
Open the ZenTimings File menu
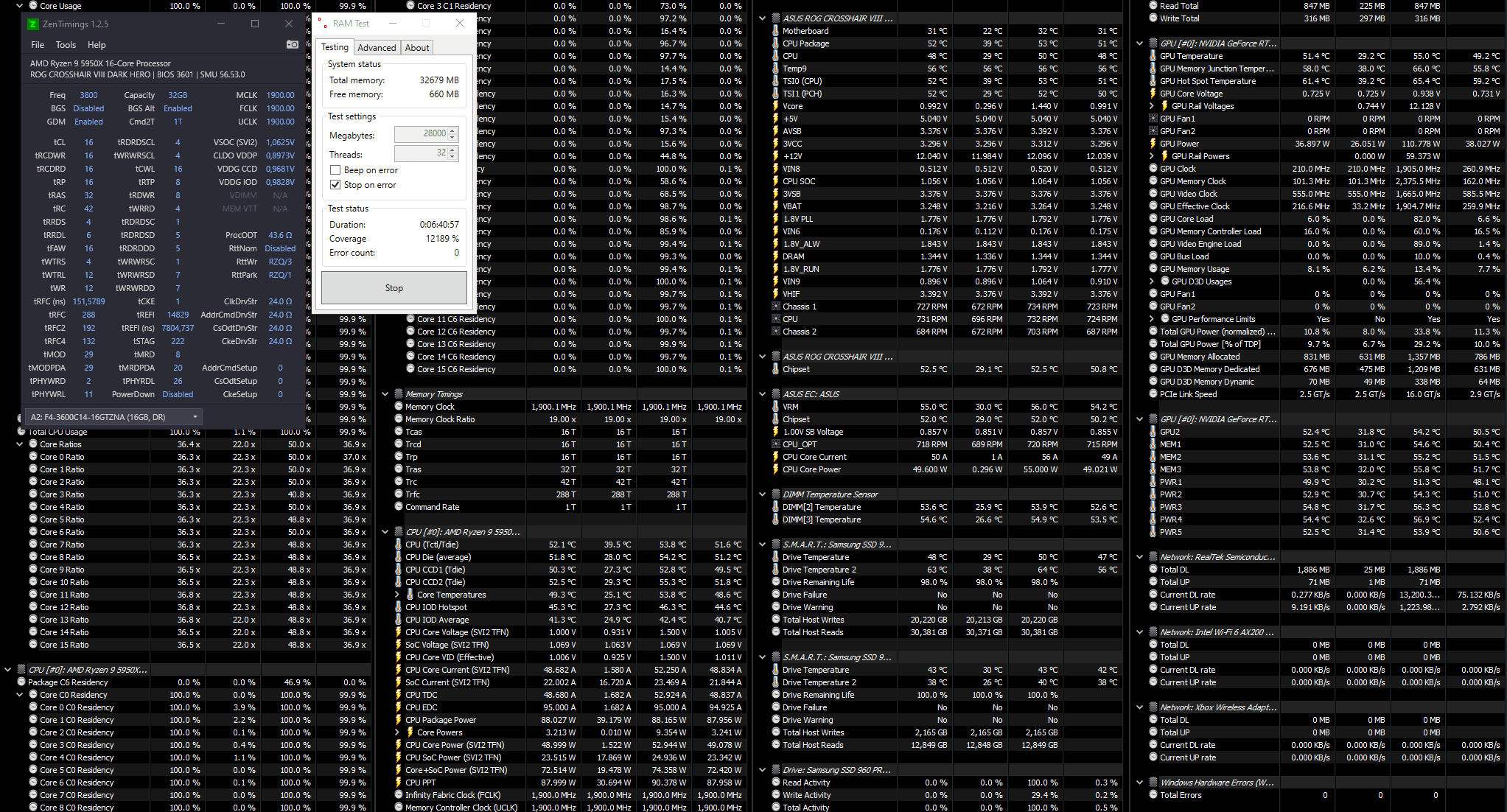(x=38, y=45)
